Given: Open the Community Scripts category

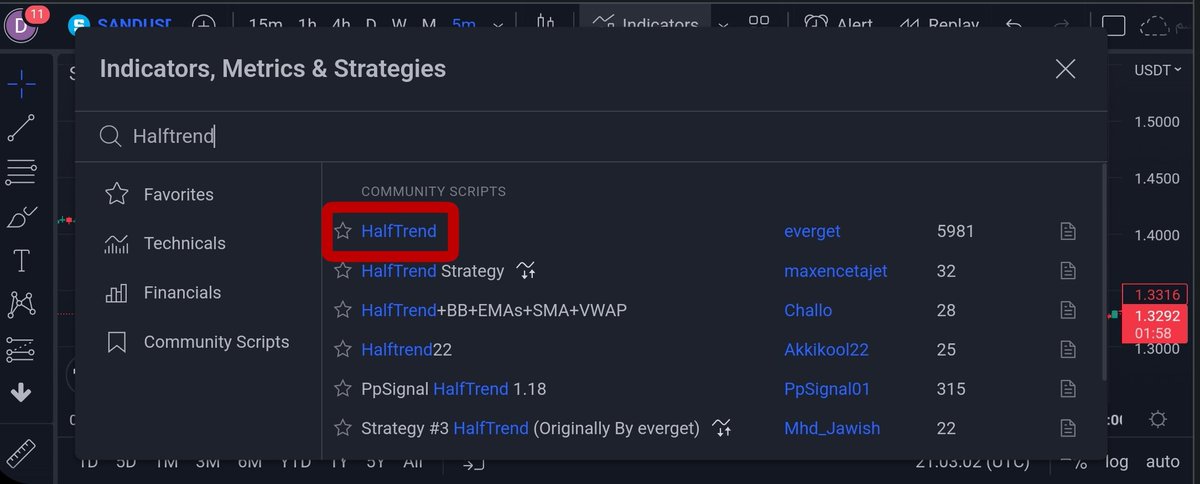Looking at the screenshot, I should (198, 342).
